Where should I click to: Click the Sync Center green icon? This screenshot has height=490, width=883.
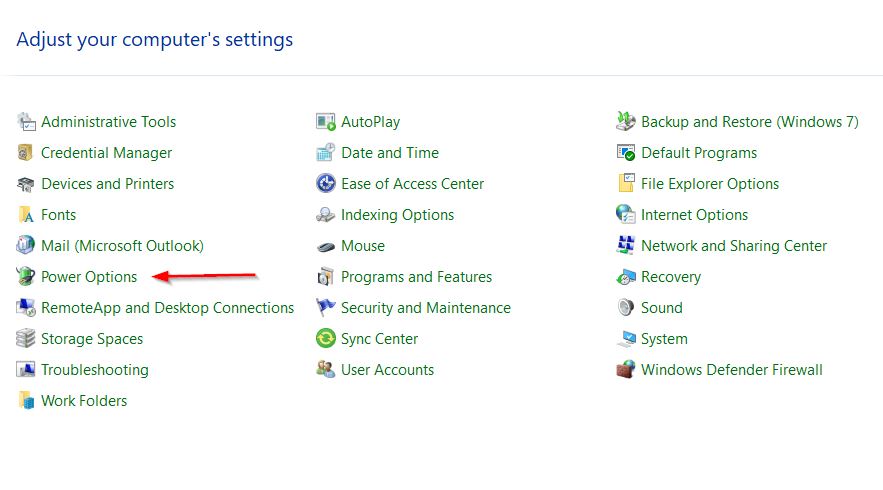tap(325, 338)
